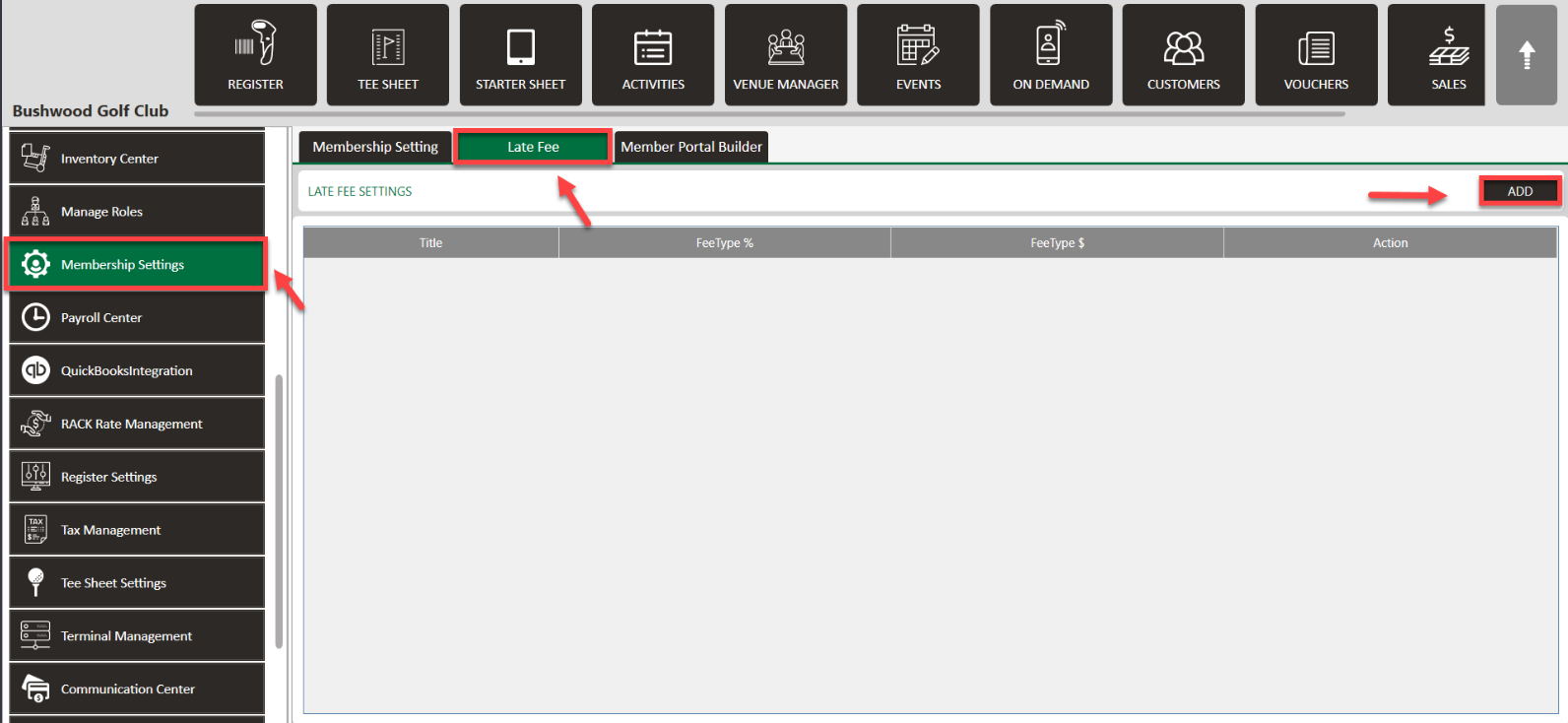Click the sidebar vertical scrollbar
The height and width of the screenshot is (723, 1568).
280,511
